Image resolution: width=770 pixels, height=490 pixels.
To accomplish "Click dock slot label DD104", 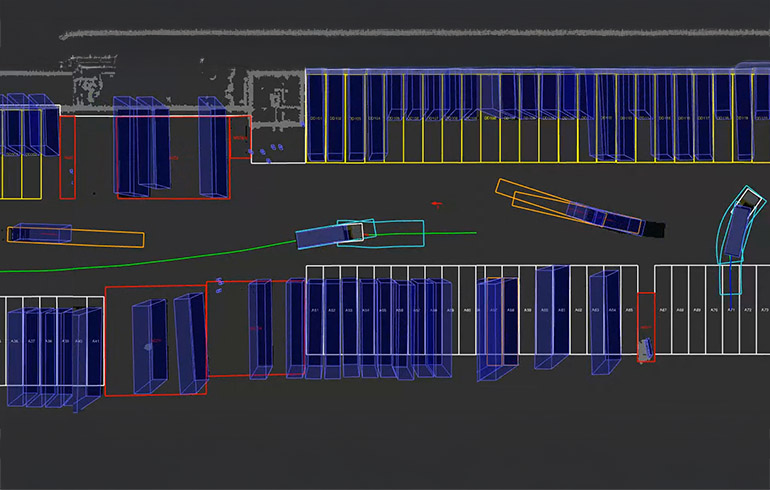I will (x=374, y=118).
